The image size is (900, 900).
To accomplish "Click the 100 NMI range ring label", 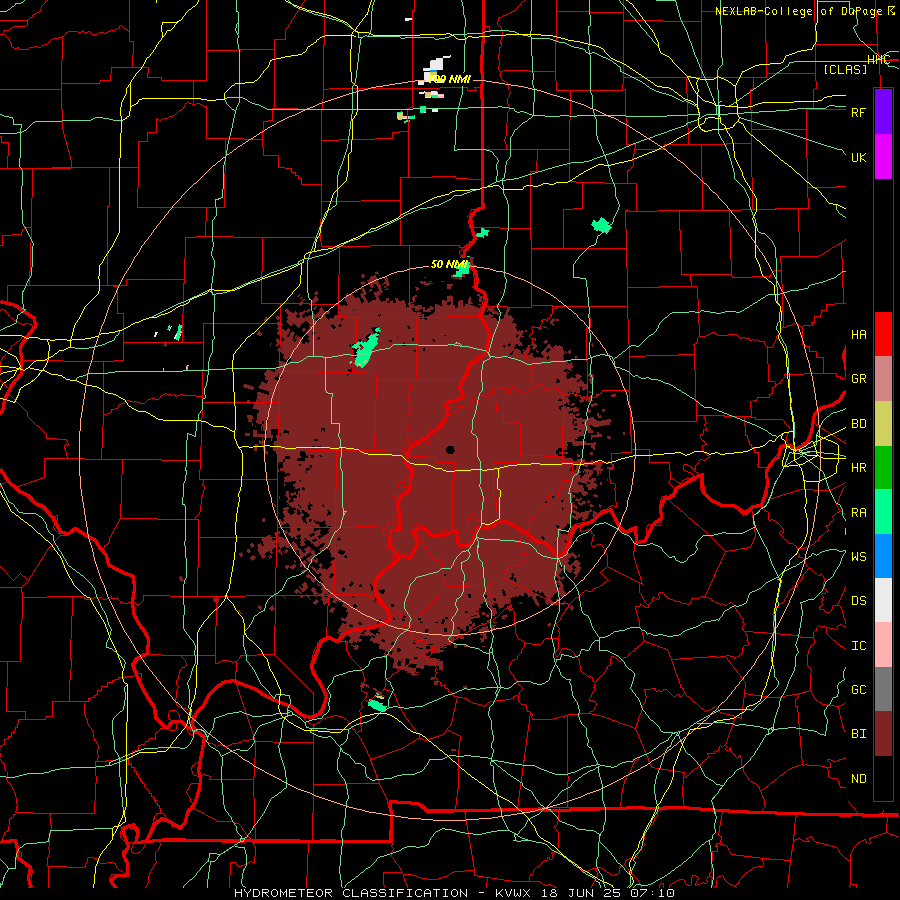I will pos(449,79).
